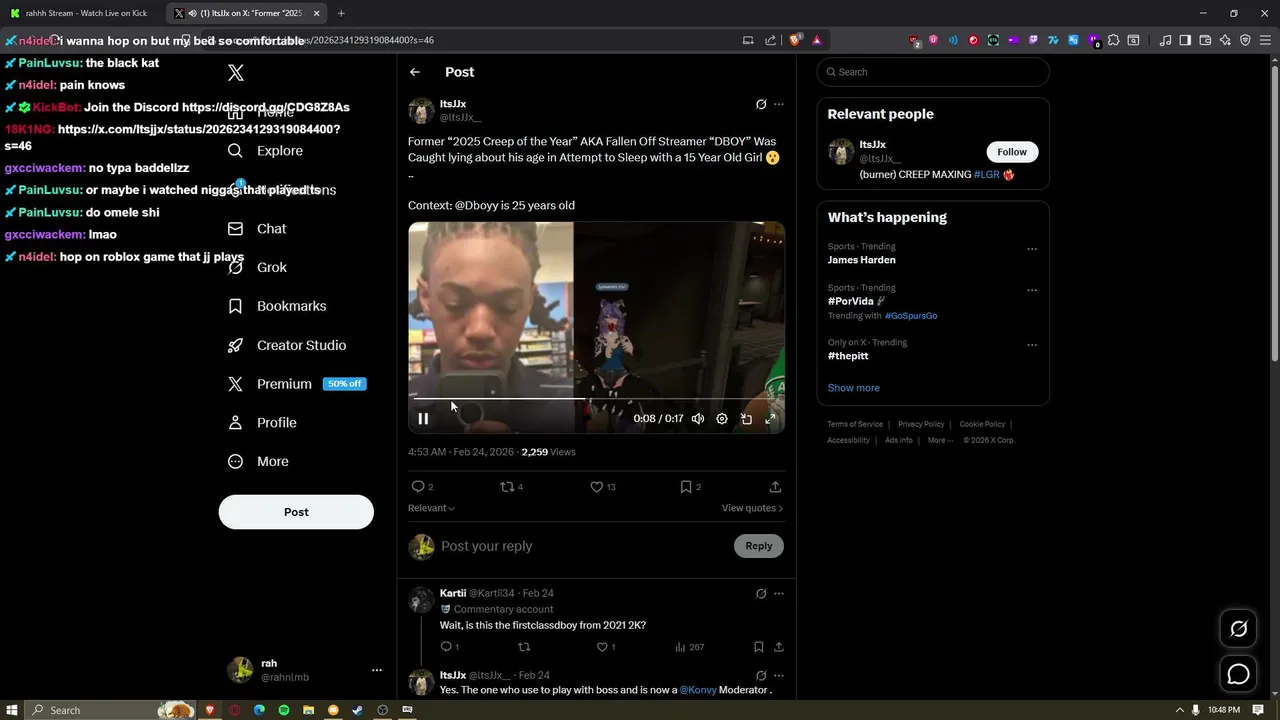Open Microsoft Edge from the taskbar
Image resolution: width=1280 pixels, height=720 pixels.
coord(259,710)
